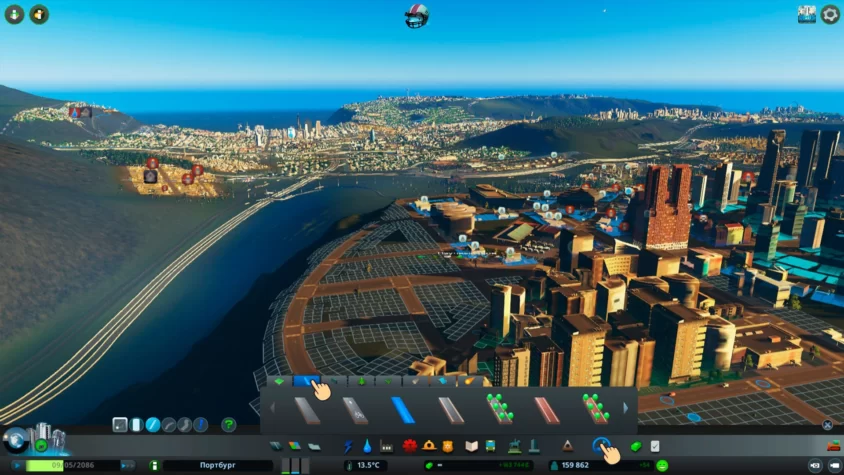
Task: Open the City Policies checklist panel
Action: [x=655, y=446]
